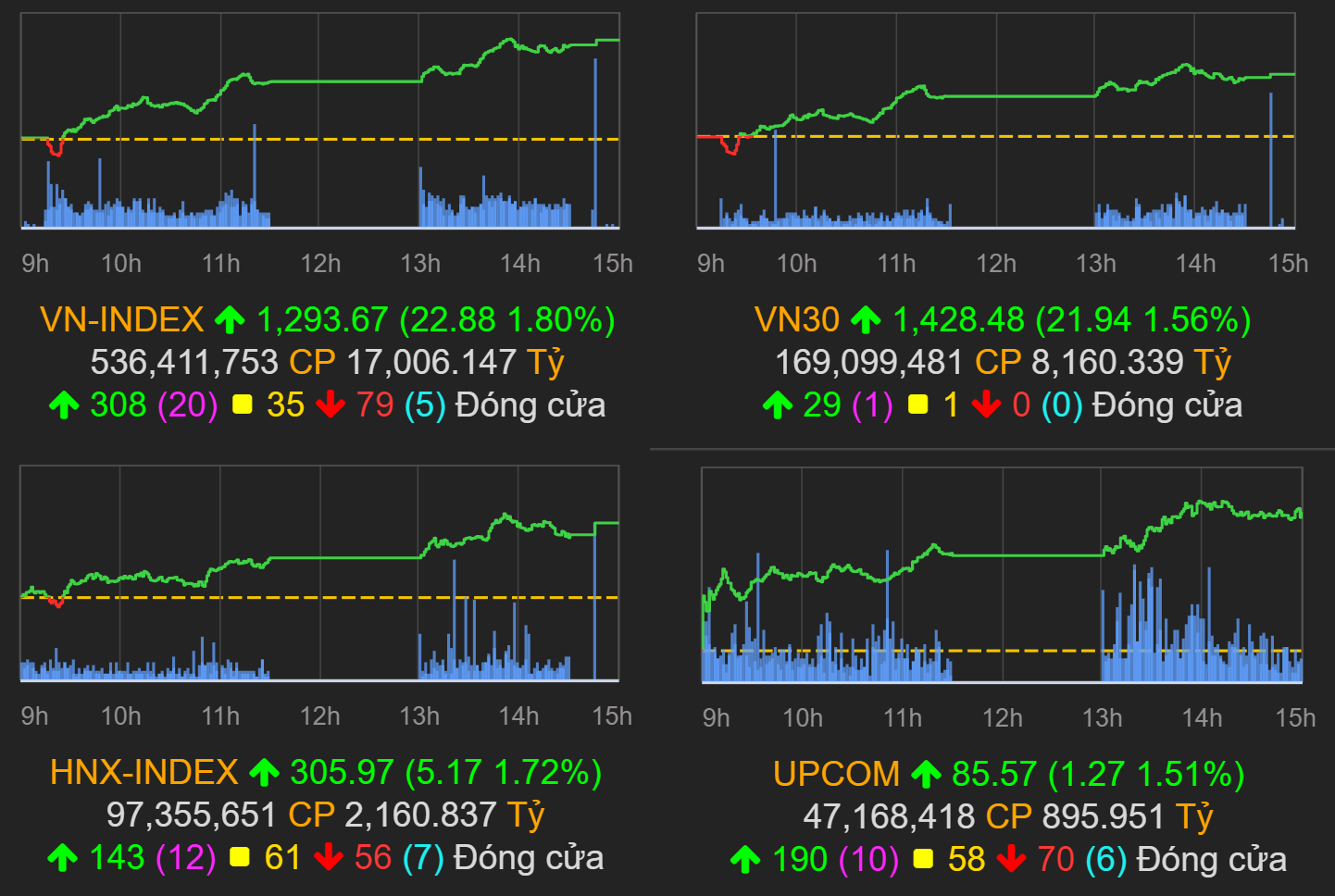Click floor count (5) in VN-INDEX row
This screenshot has width=1335, height=896.
[426, 405]
